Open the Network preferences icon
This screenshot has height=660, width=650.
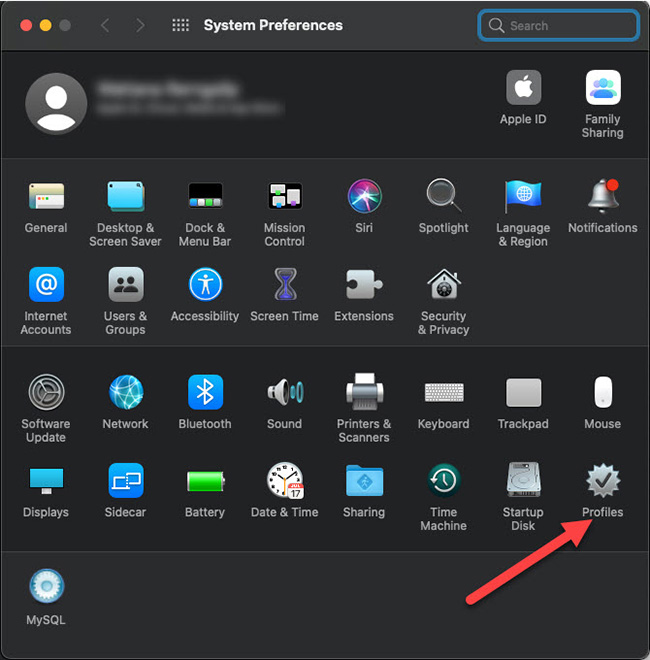click(x=125, y=393)
